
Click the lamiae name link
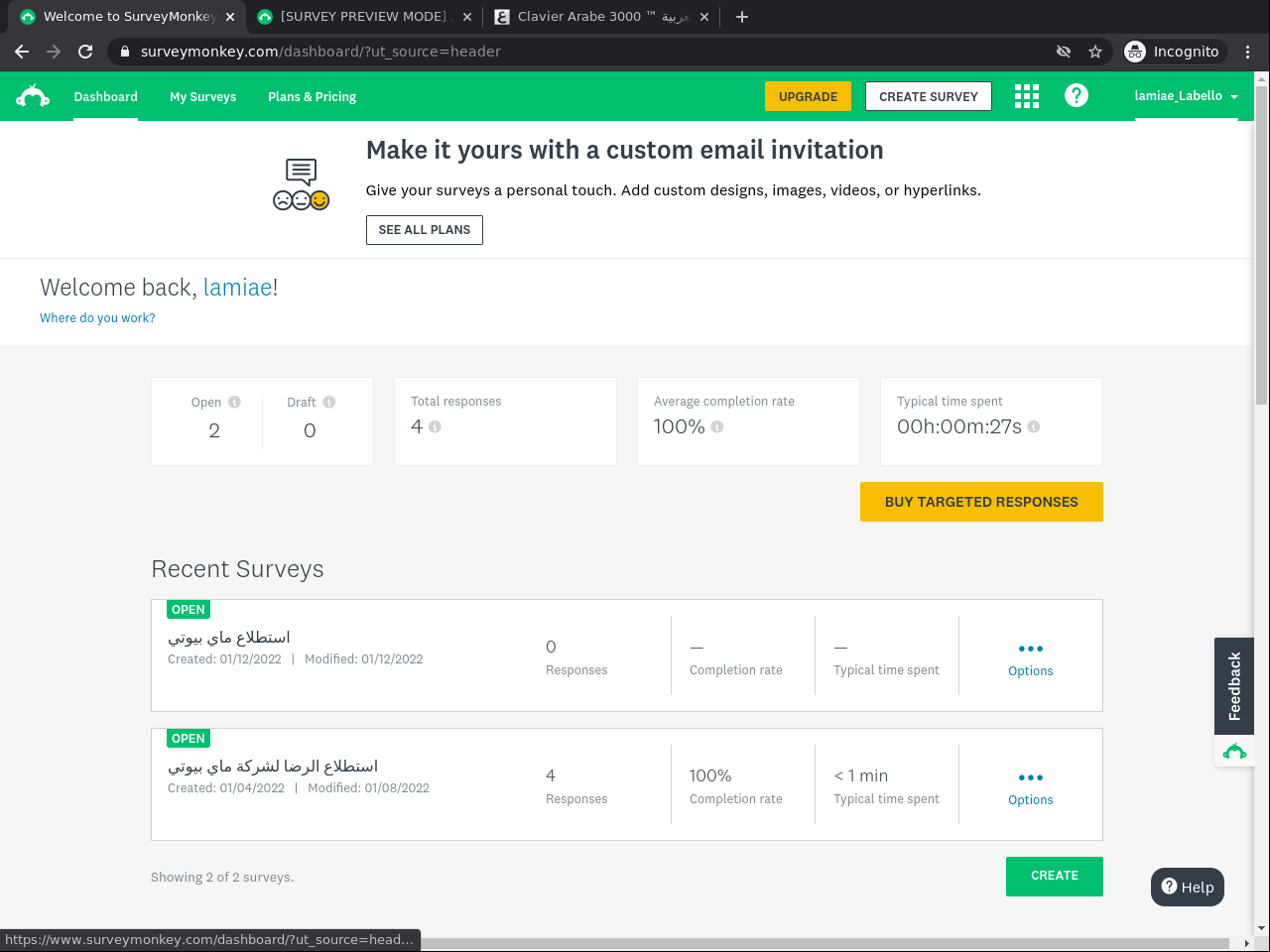pos(237,288)
